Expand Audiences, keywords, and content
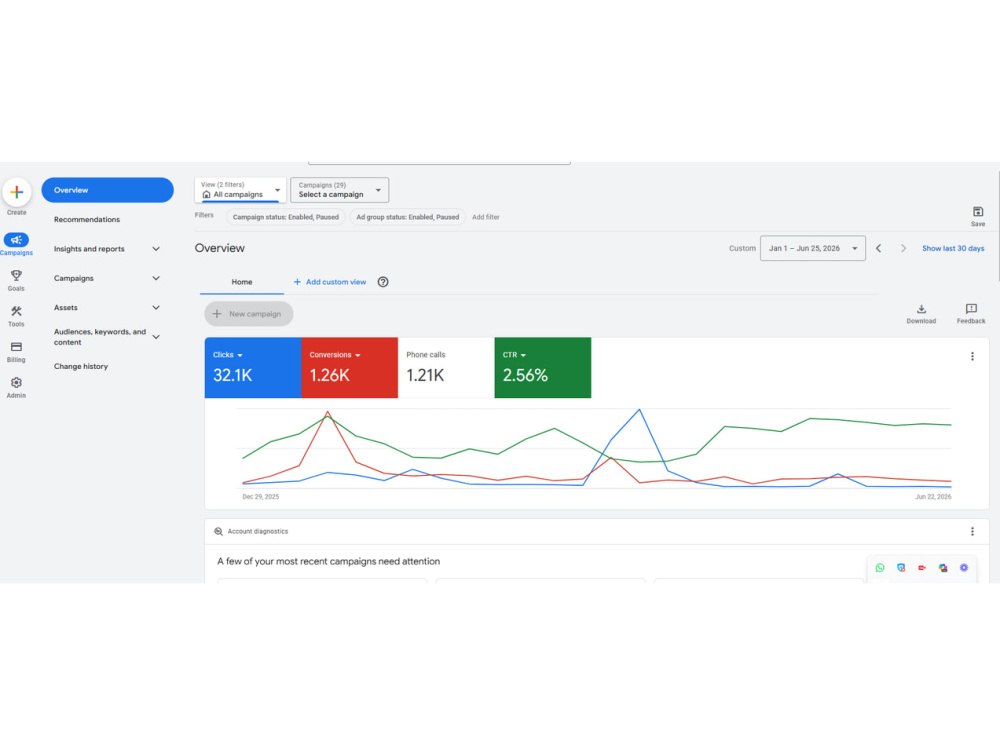1000x749 pixels. coord(156,337)
